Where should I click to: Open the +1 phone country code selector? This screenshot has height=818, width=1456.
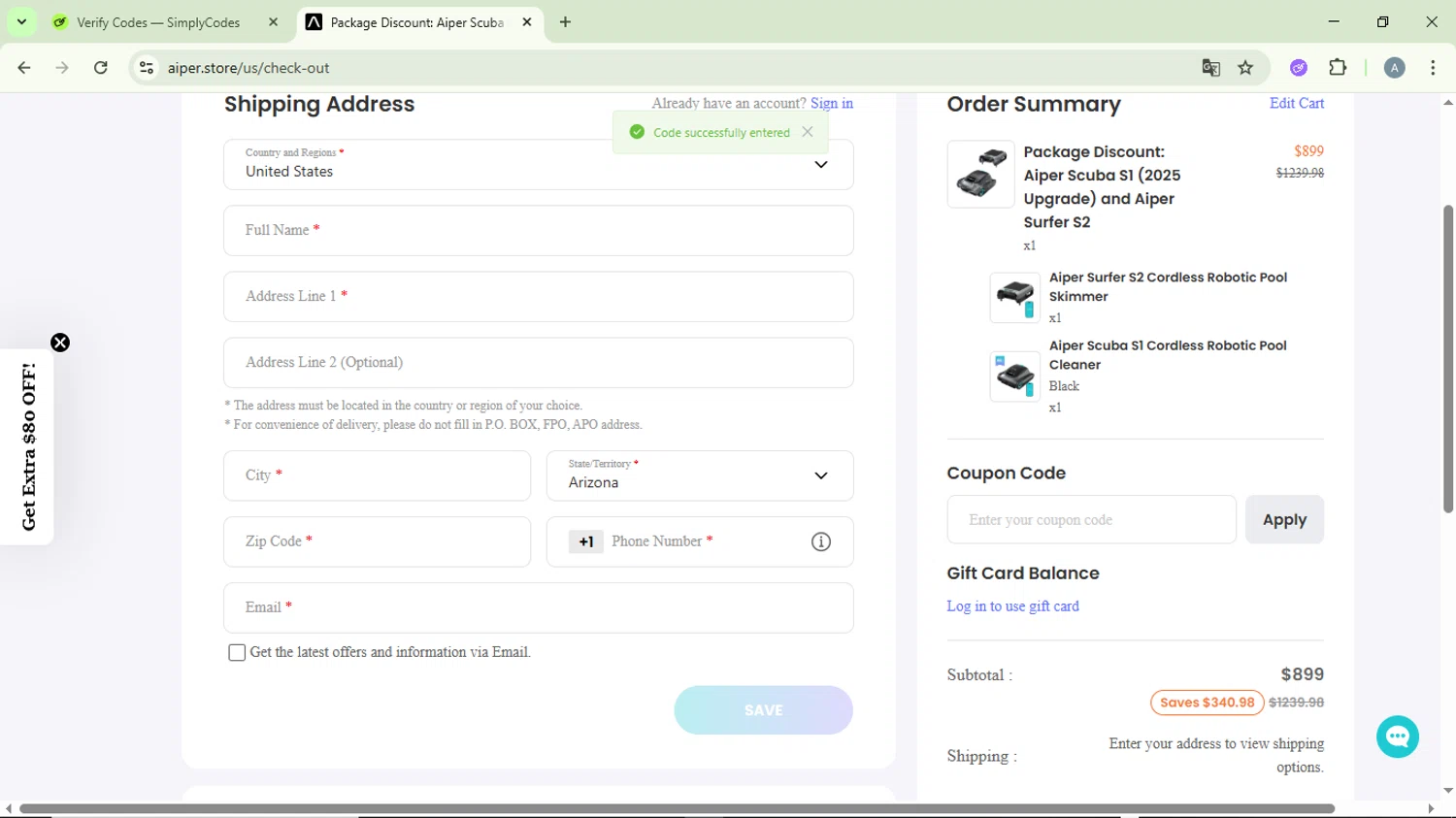tap(585, 541)
